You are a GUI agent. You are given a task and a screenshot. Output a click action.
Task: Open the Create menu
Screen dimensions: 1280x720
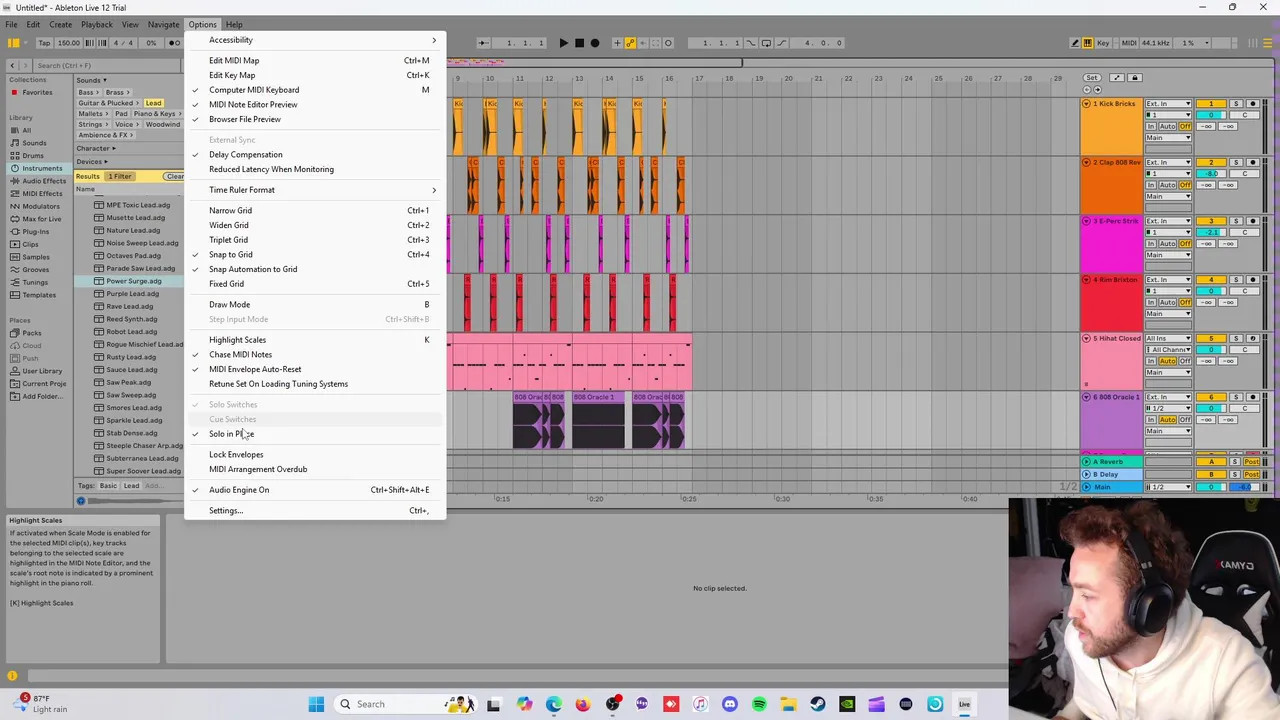tap(60, 24)
